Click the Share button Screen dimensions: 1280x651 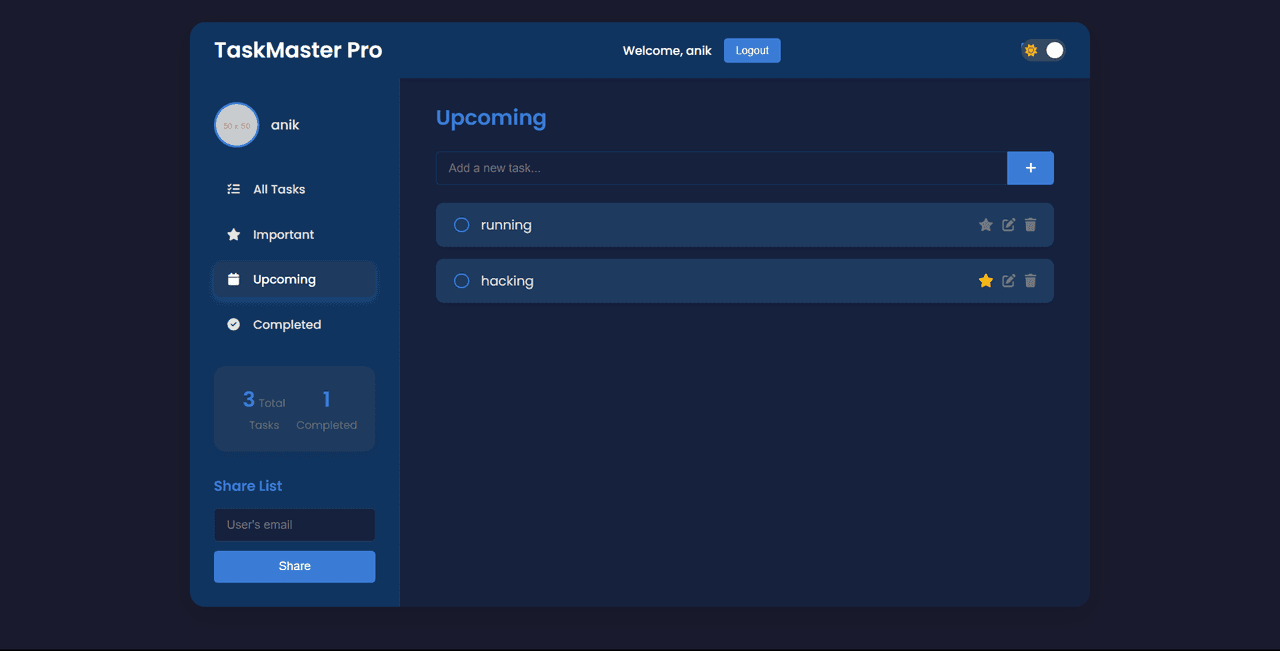coord(294,566)
